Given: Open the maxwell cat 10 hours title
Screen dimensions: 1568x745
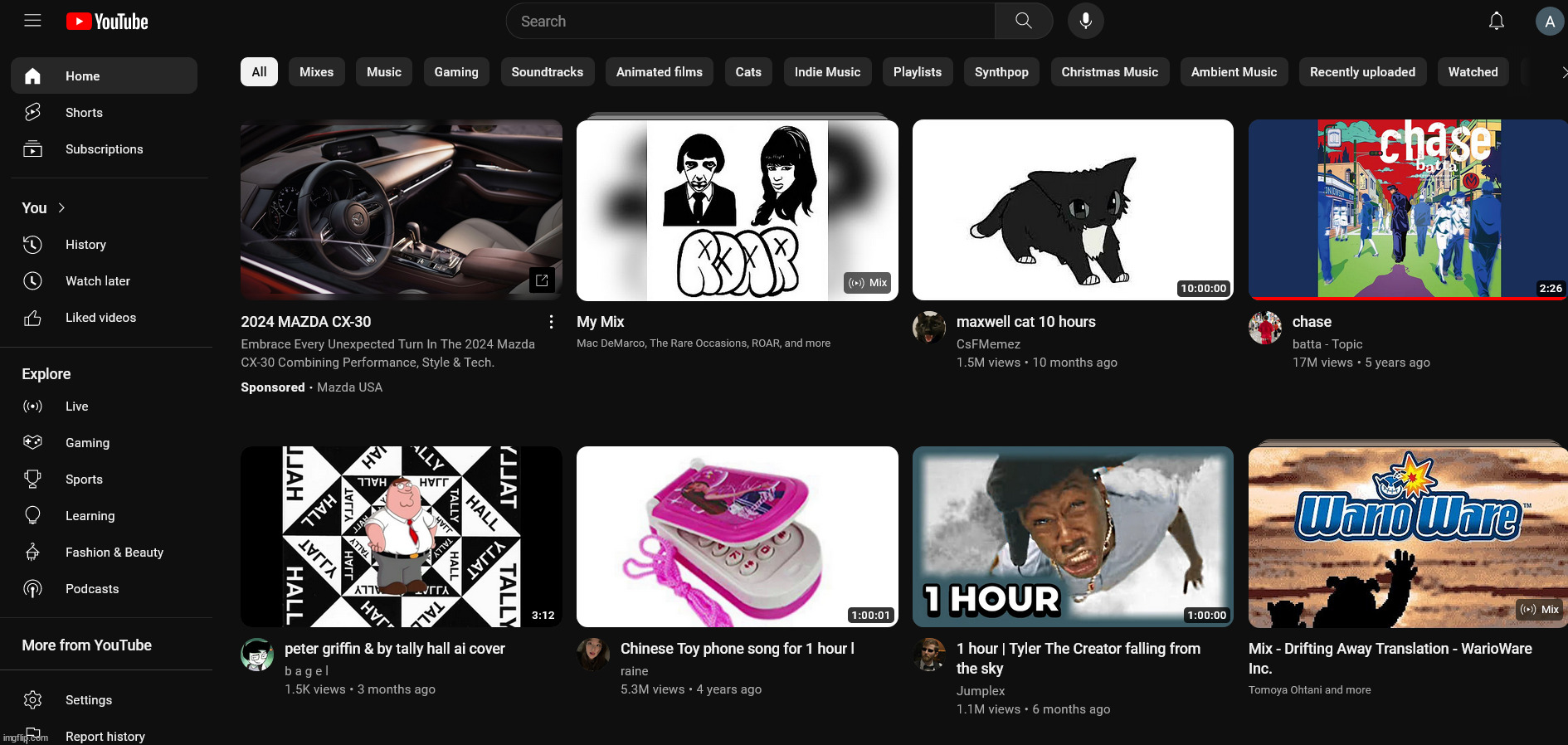Looking at the screenshot, I should pyautogui.click(x=1026, y=322).
